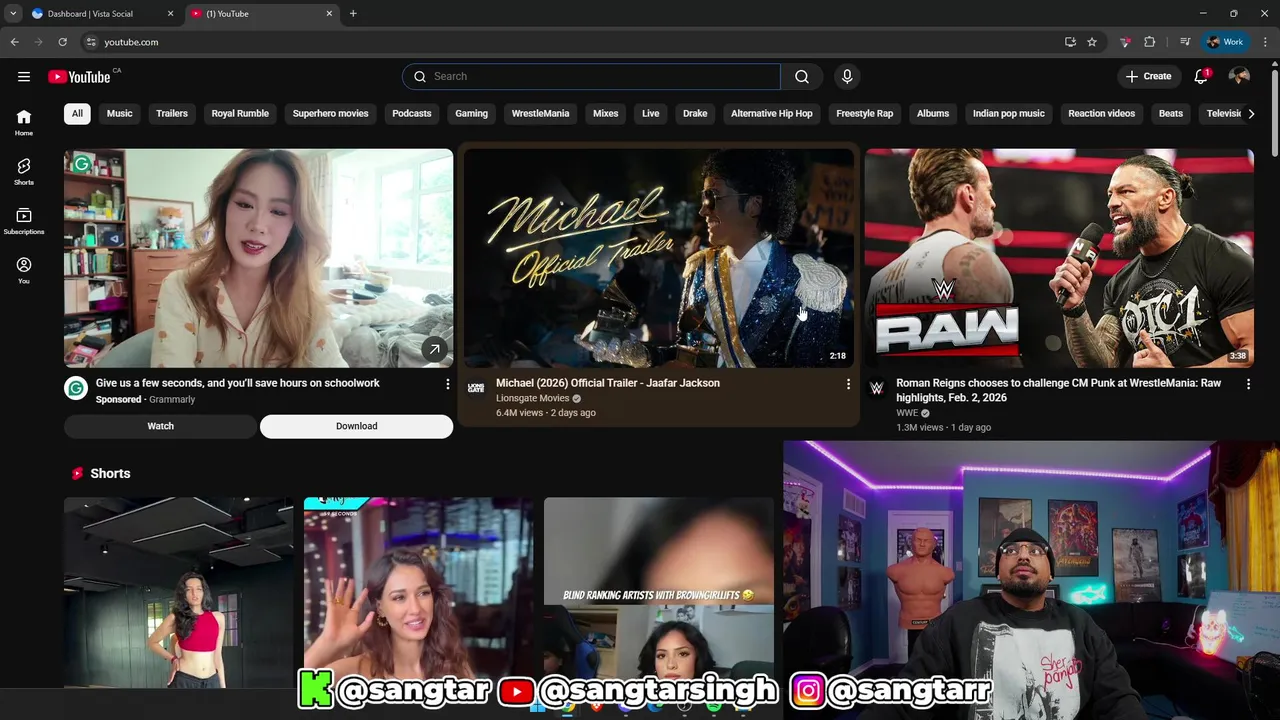Open the Grammarly ad video thumbnail
This screenshot has height=720, width=1280.
click(x=258, y=258)
